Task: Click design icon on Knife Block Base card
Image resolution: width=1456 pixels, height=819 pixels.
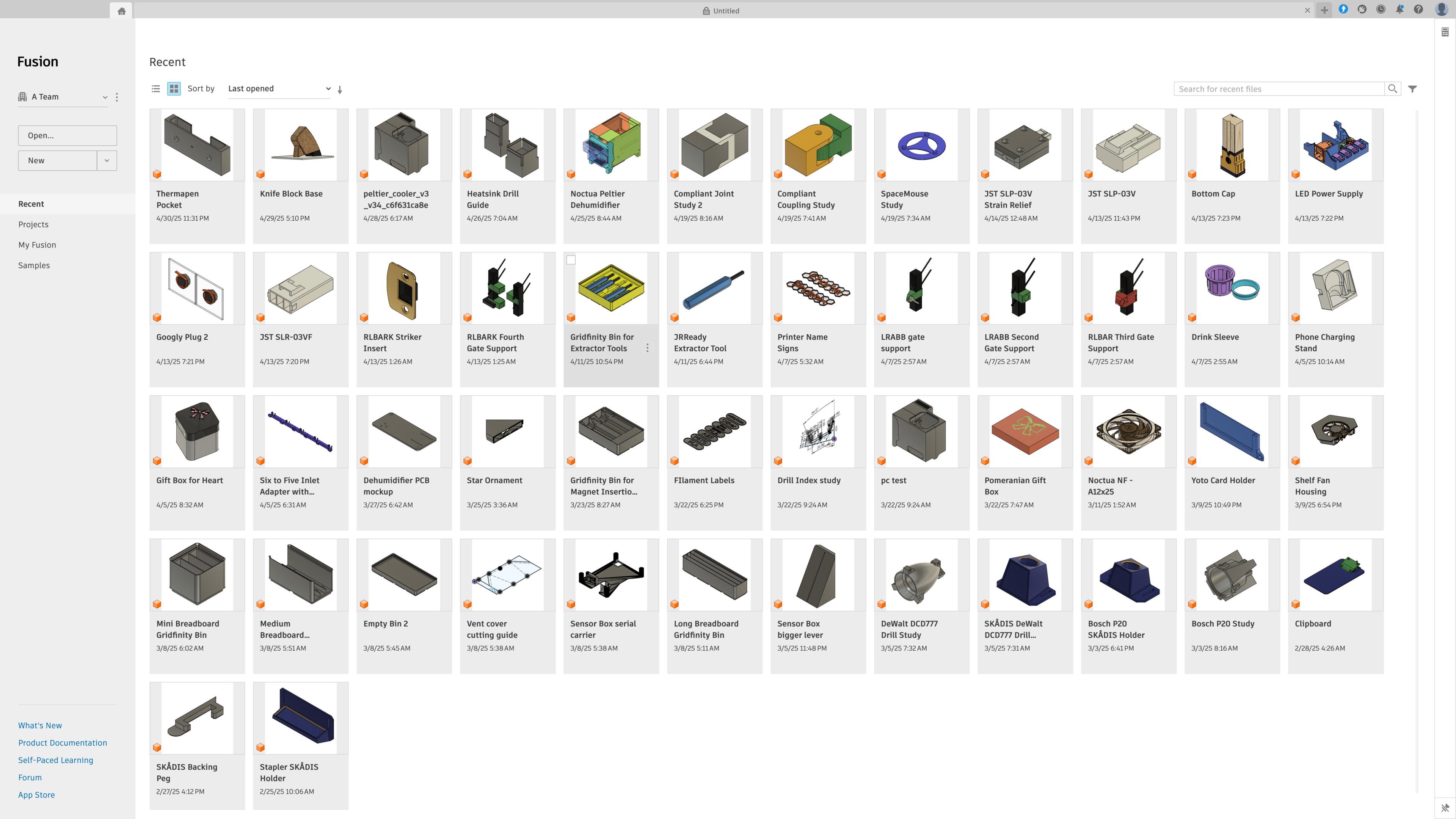Action: (x=260, y=174)
